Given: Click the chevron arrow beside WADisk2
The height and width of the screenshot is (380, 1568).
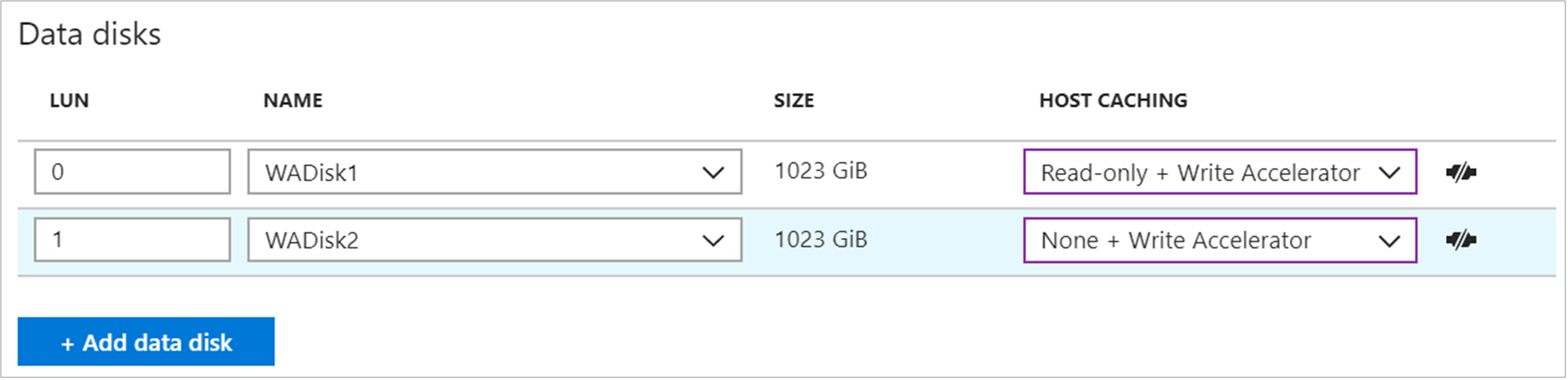Looking at the screenshot, I should point(712,241).
